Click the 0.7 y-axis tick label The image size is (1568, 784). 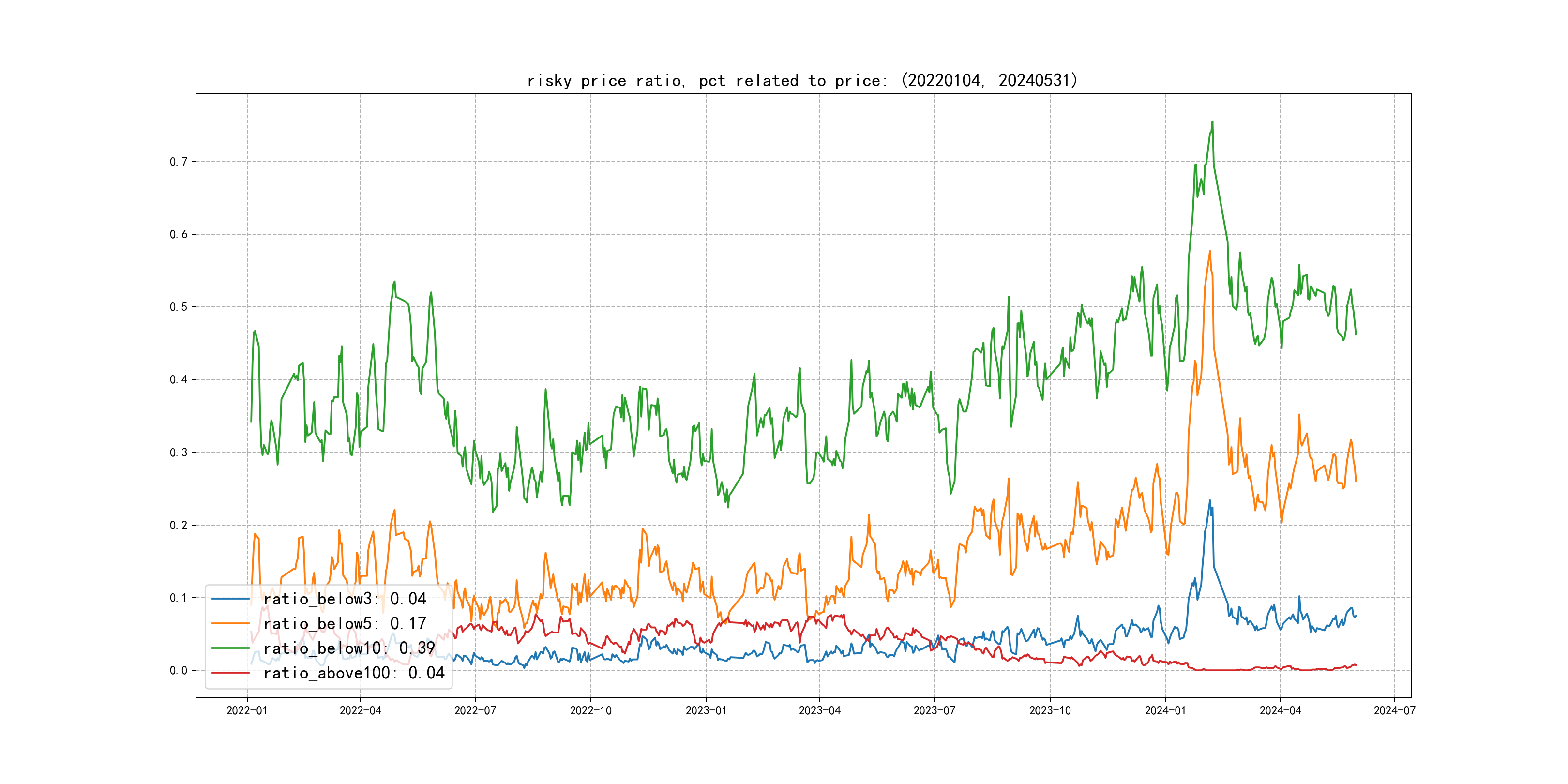tap(179, 162)
